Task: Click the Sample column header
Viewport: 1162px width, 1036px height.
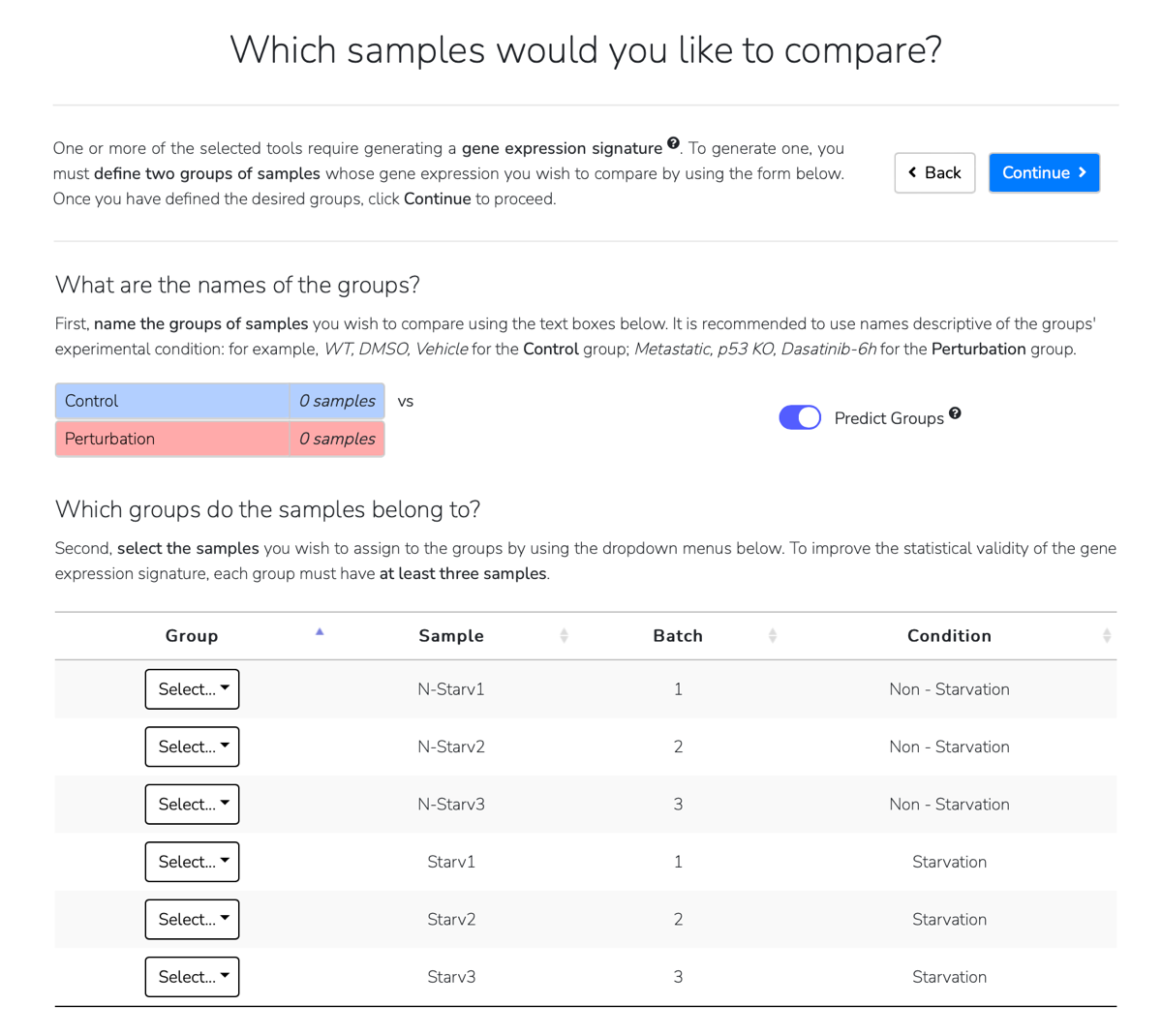Action: pos(451,636)
